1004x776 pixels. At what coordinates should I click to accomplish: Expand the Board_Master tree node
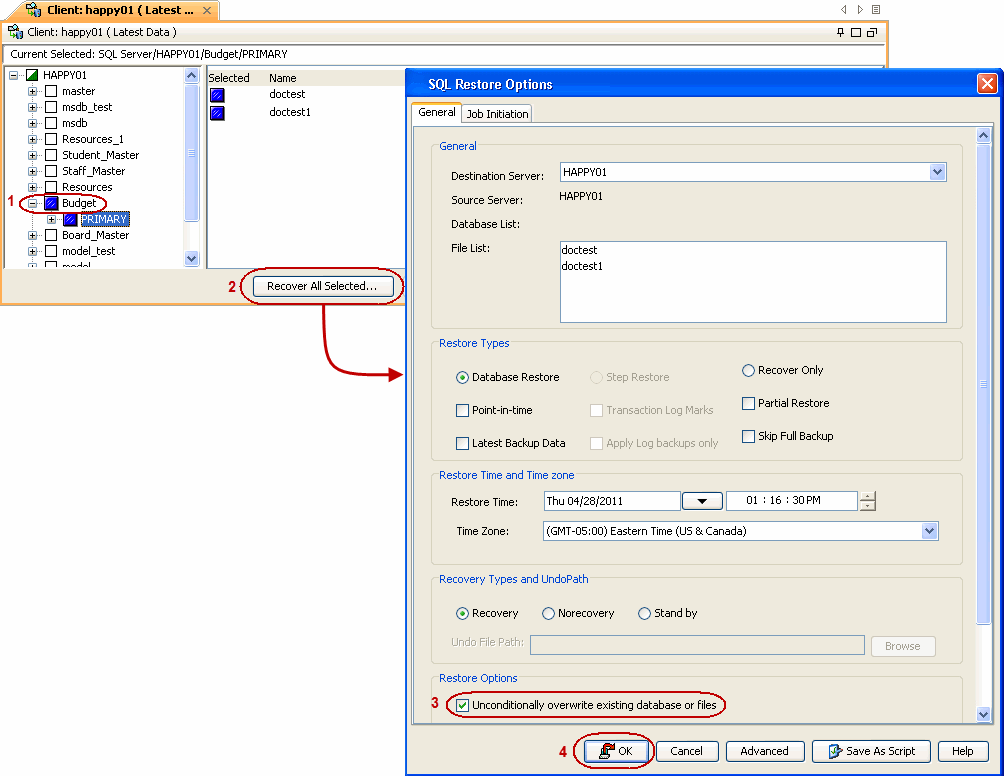point(32,235)
